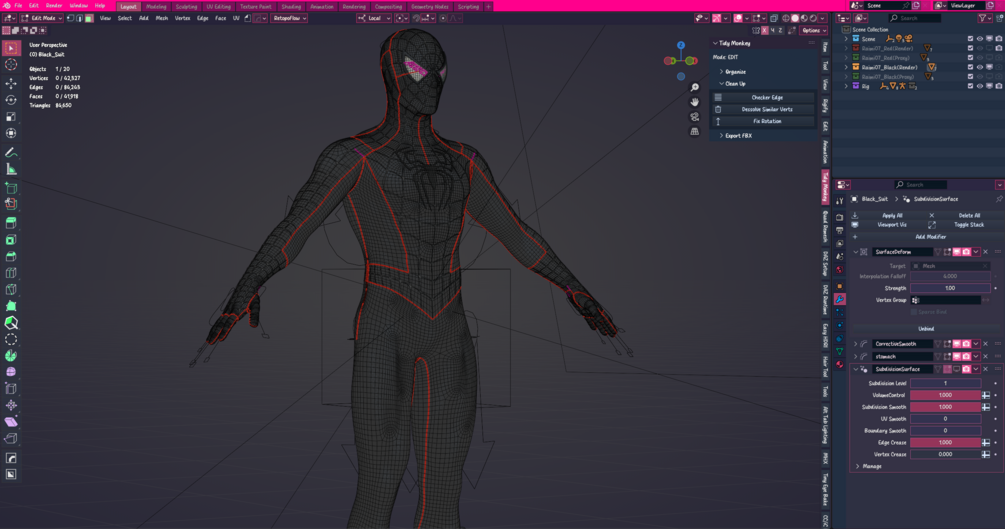The height and width of the screenshot is (529, 1005).
Task: Expand the Export FBX section
Action: pos(738,135)
